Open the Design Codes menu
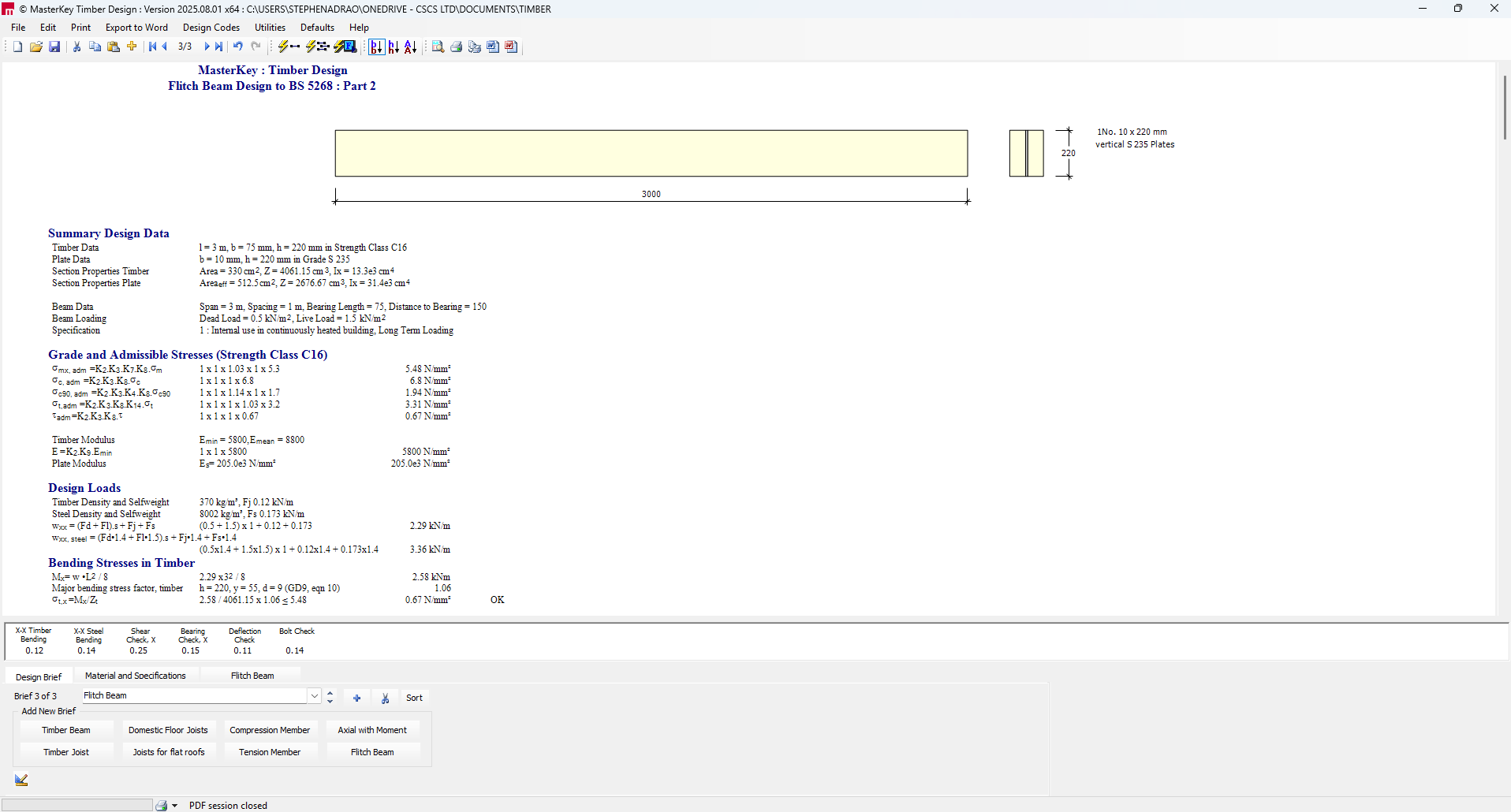This screenshot has width=1511, height=812. (211, 28)
